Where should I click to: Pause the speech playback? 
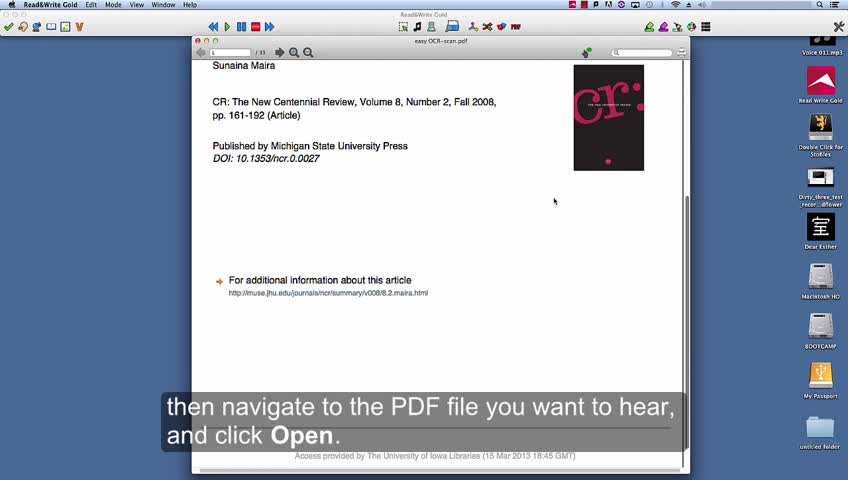tap(241, 26)
